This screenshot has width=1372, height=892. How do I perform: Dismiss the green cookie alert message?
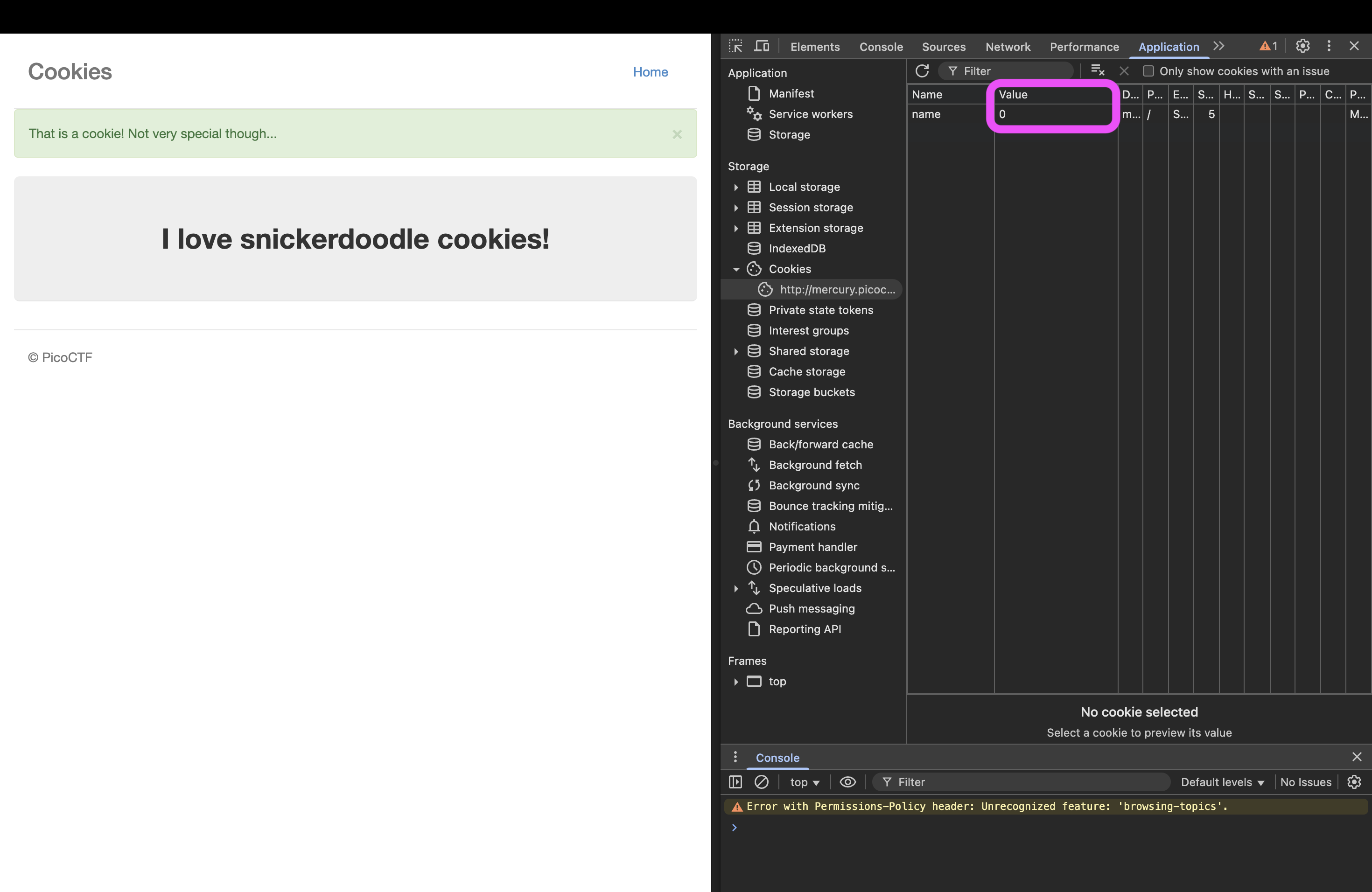click(x=677, y=134)
